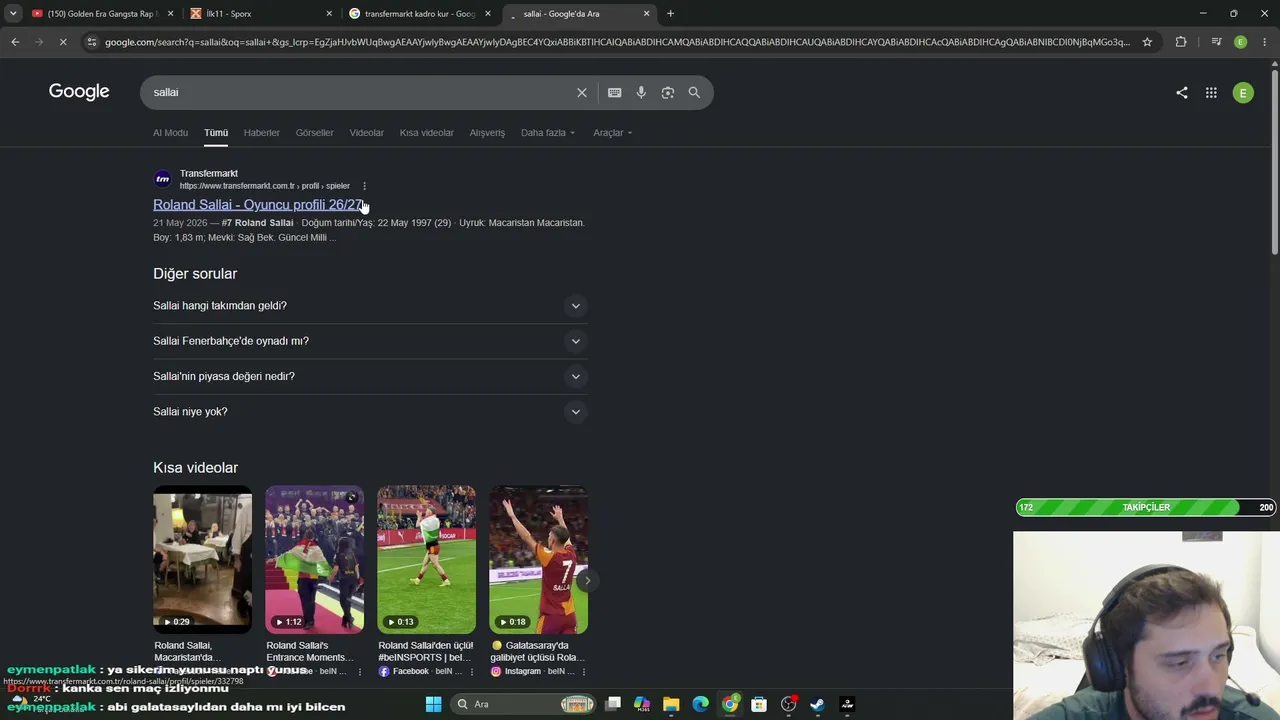Open the Araçlar tools dropdown

click(612, 133)
